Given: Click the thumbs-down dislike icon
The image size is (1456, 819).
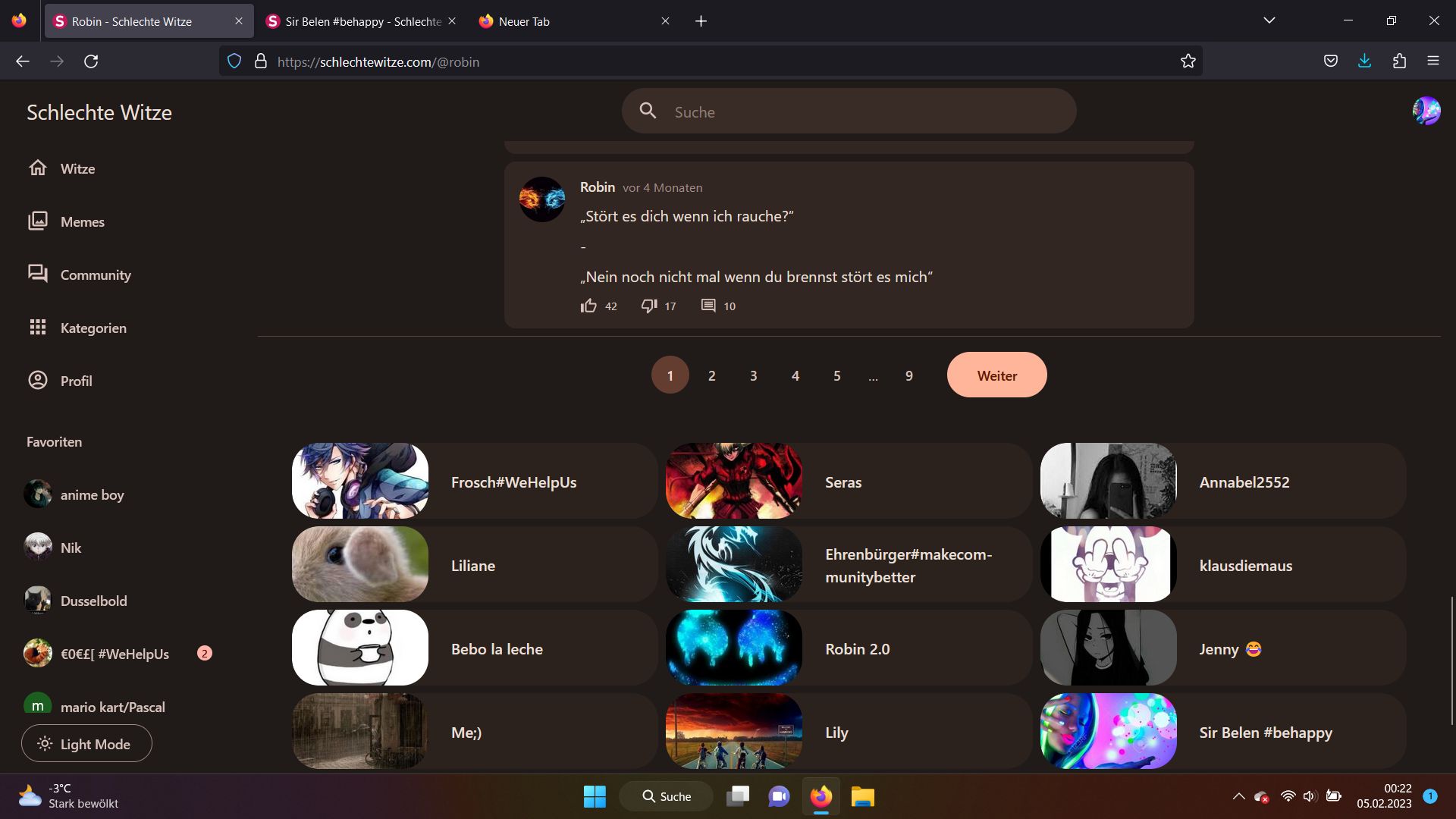Looking at the screenshot, I should (649, 306).
